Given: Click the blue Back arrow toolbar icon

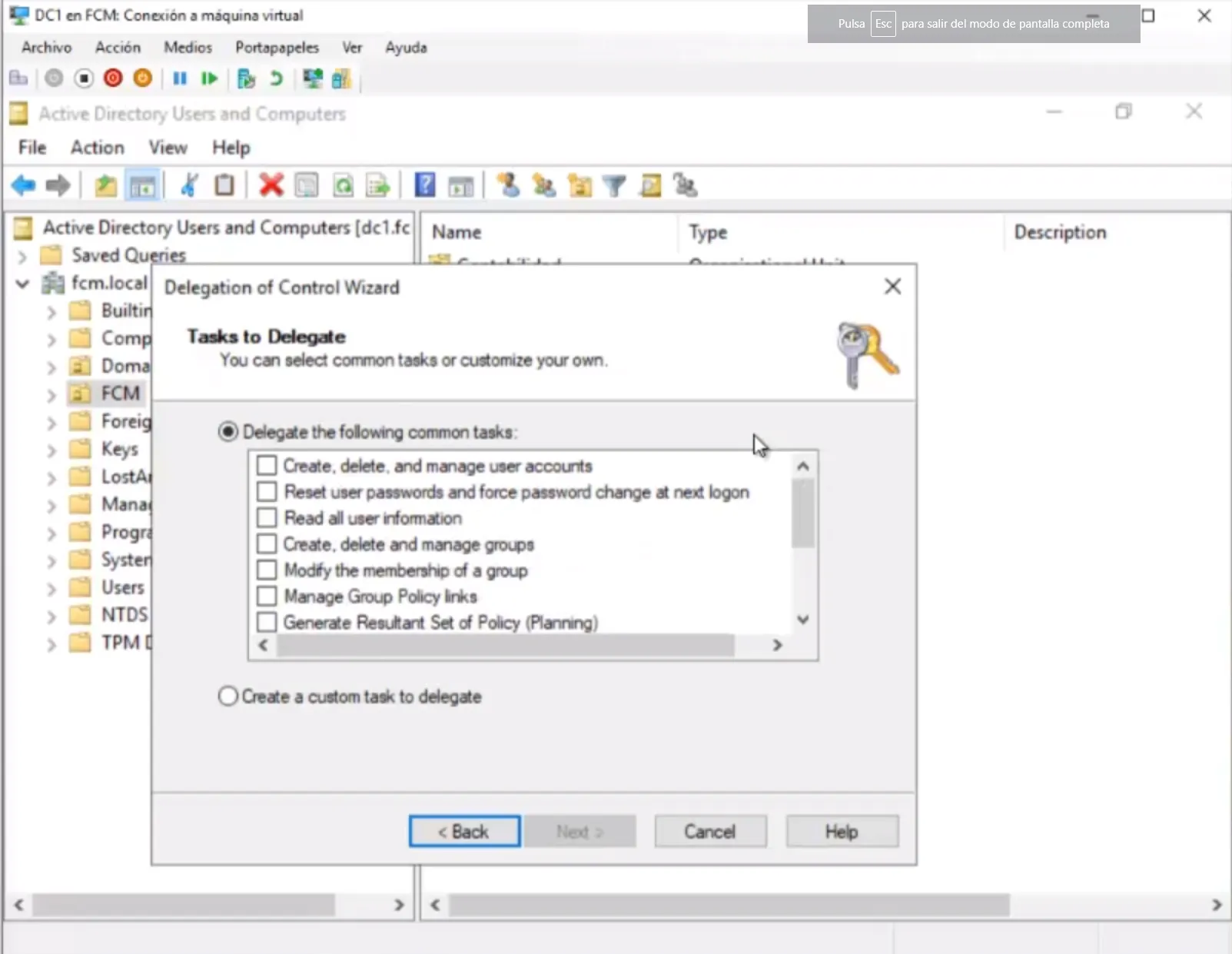Looking at the screenshot, I should point(24,185).
